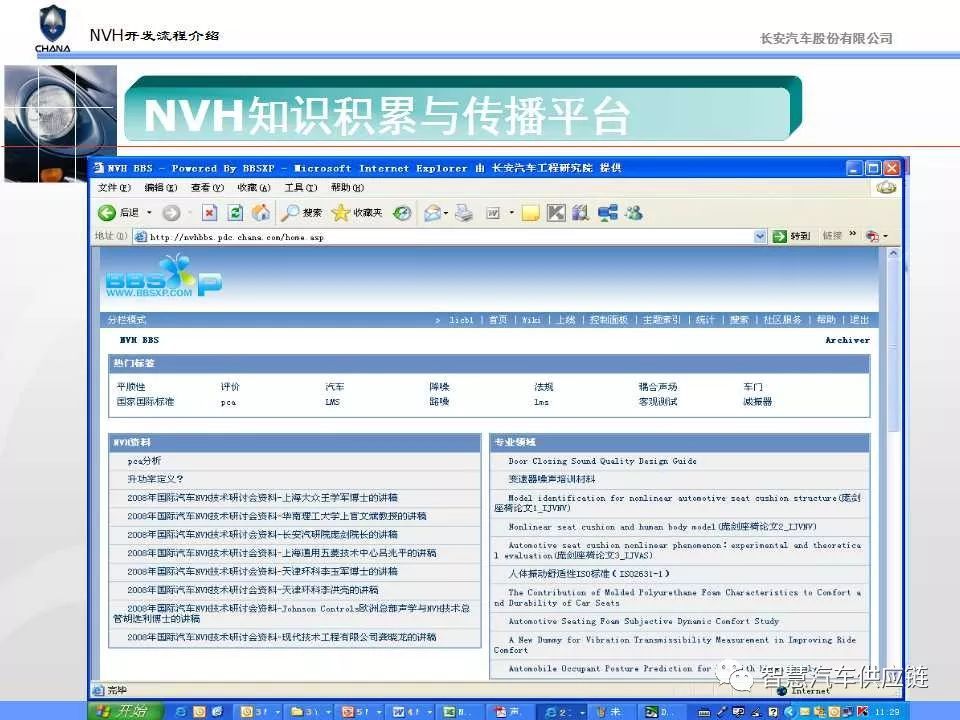Open the dropdown arrow beside the Edit icon
The width and height of the screenshot is (960, 720).
(511, 213)
